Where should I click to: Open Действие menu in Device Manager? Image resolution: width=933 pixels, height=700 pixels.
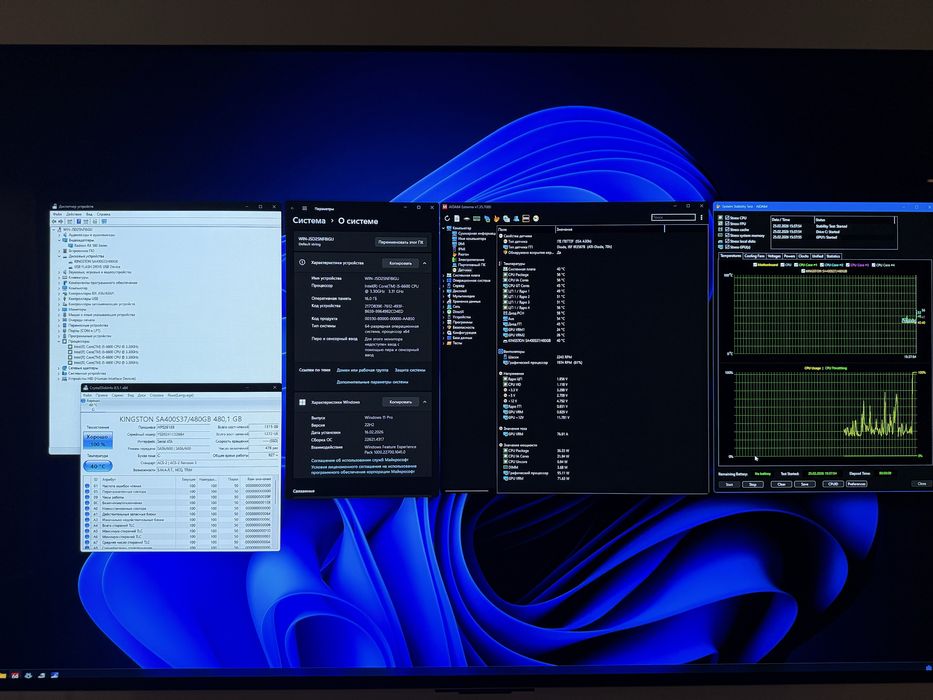click(74, 214)
